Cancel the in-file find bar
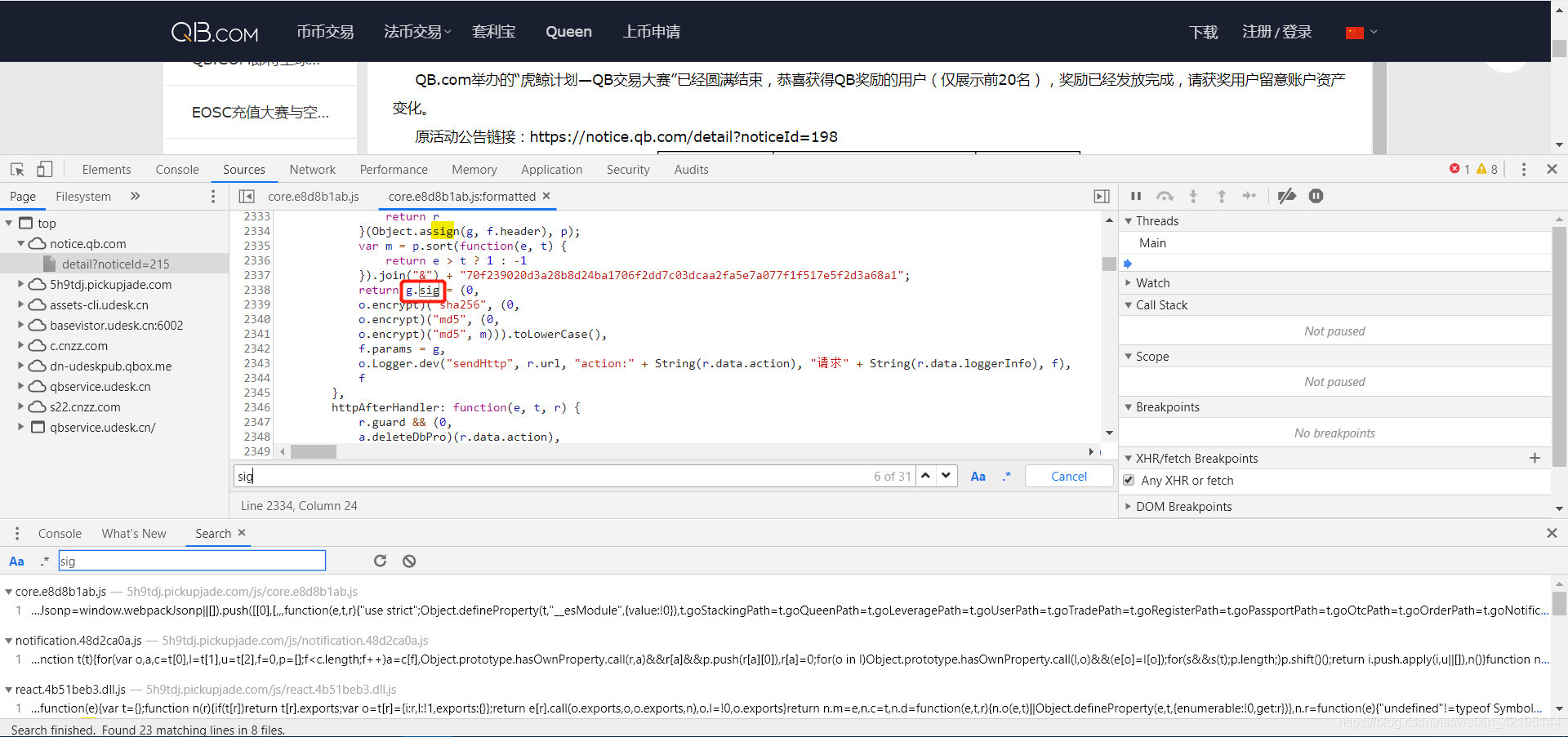Image resolution: width=1568 pixels, height=737 pixels. click(x=1068, y=476)
